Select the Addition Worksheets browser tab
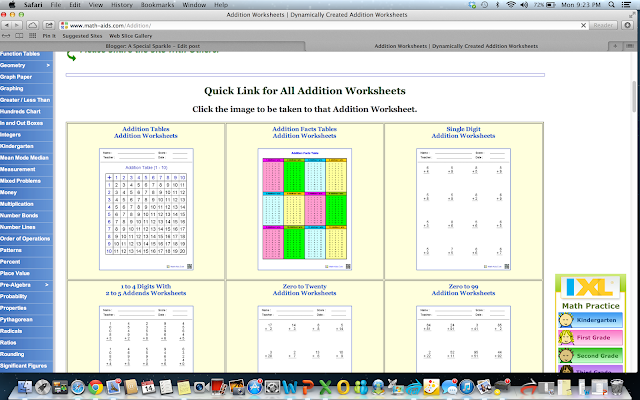 click(x=456, y=46)
